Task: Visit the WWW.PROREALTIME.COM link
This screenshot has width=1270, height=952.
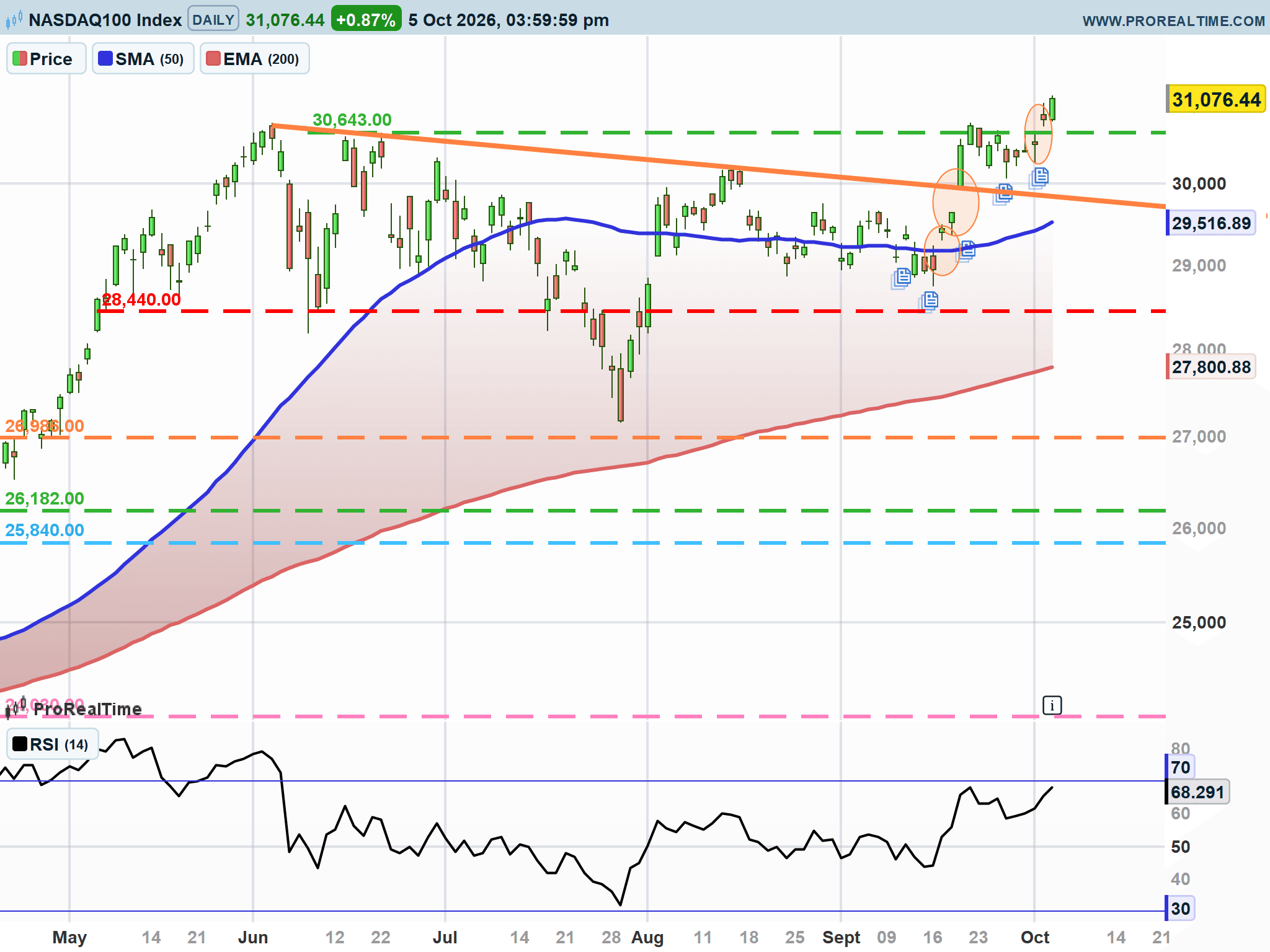Action: (x=1173, y=21)
